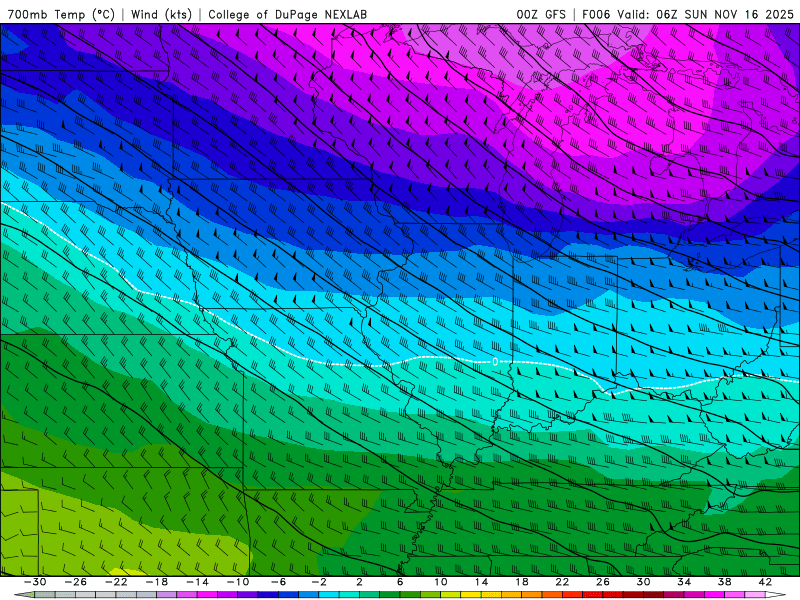The image size is (800, 600).
Task: Click the gray colorbar swatch below '-30'
Action: tap(45, 595)
